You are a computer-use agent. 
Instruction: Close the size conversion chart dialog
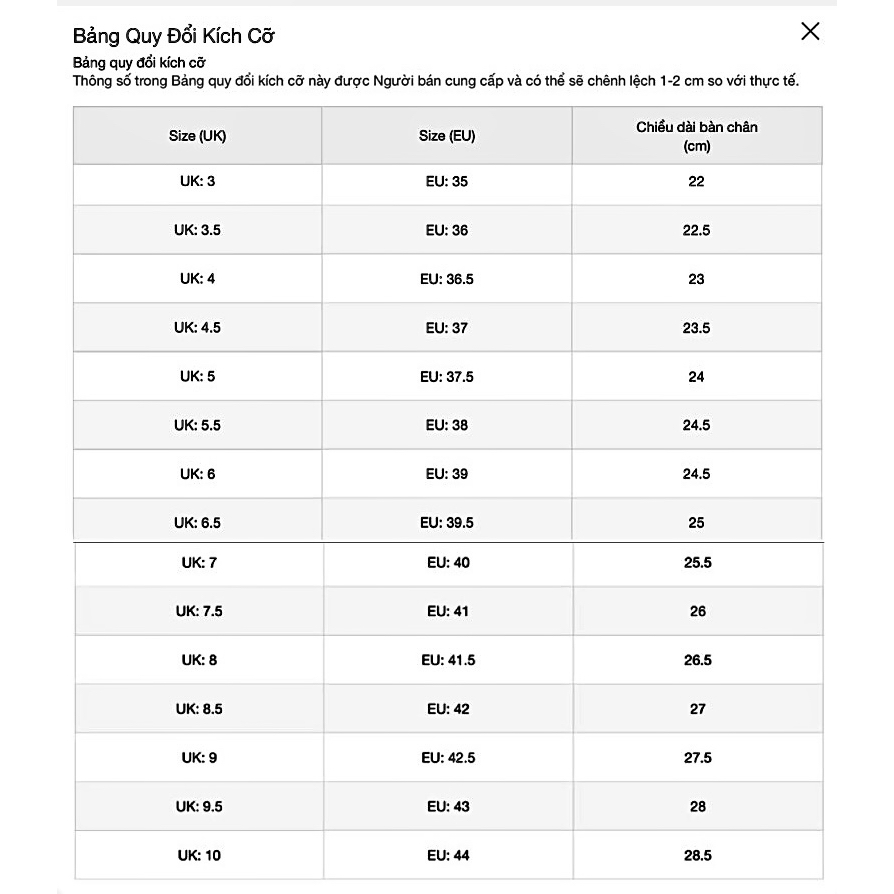click(810, 31)
